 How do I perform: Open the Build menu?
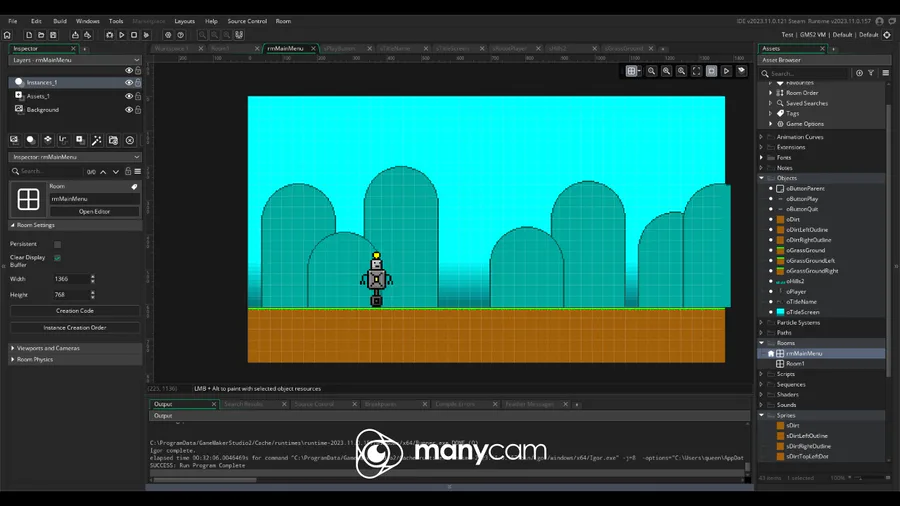(60, 21)
